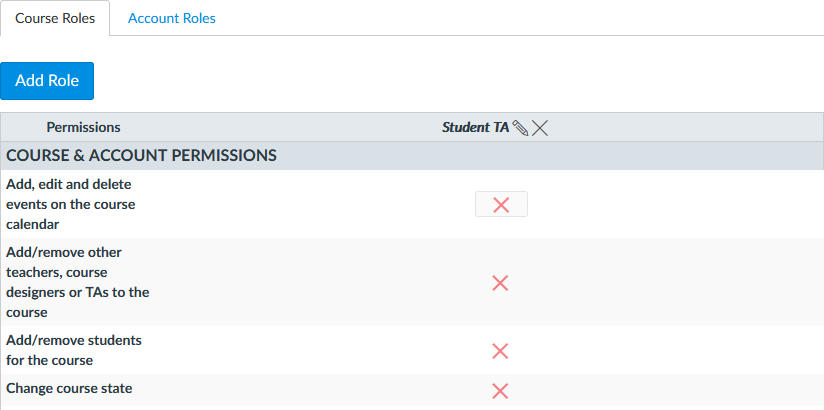This screenshot has height=410, width=824.
Task: Click the calendar events permission label
Action: pos(70,204)
